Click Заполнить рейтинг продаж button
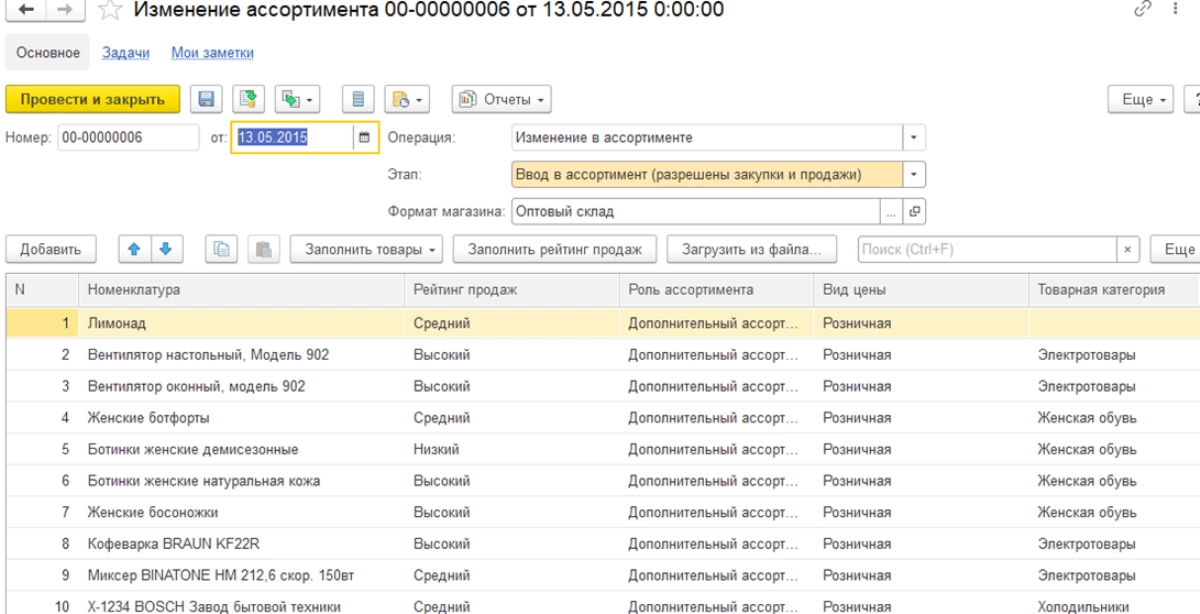The height and width of the screenshot is (614, 1200). click(x=555, y=249)
